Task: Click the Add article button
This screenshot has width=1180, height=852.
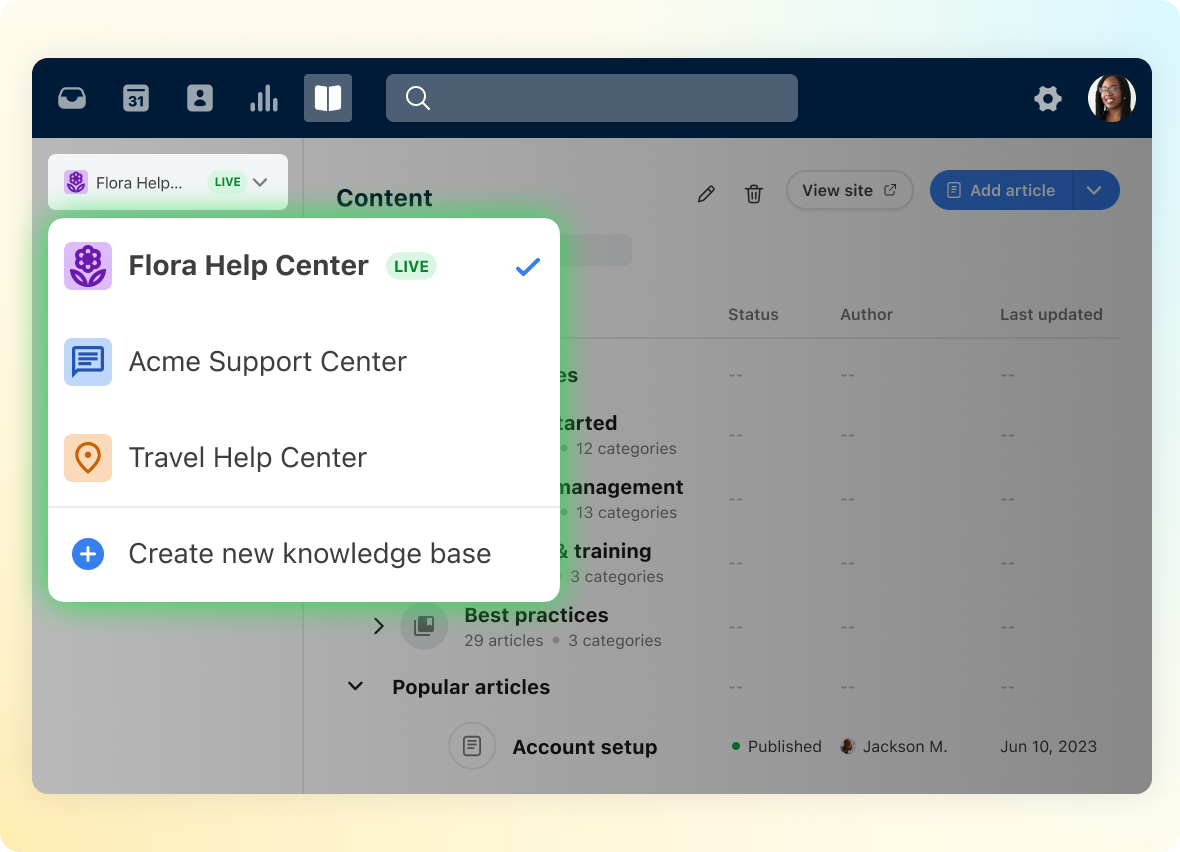Action: pyautogui.click(x=1001, y=190)
